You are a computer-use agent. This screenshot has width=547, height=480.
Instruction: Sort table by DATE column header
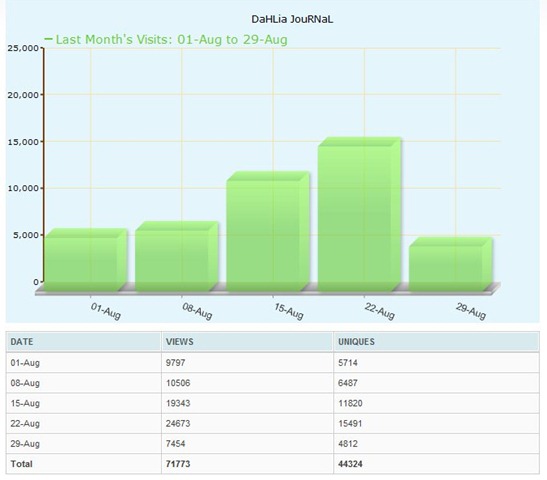coord(22,342)
